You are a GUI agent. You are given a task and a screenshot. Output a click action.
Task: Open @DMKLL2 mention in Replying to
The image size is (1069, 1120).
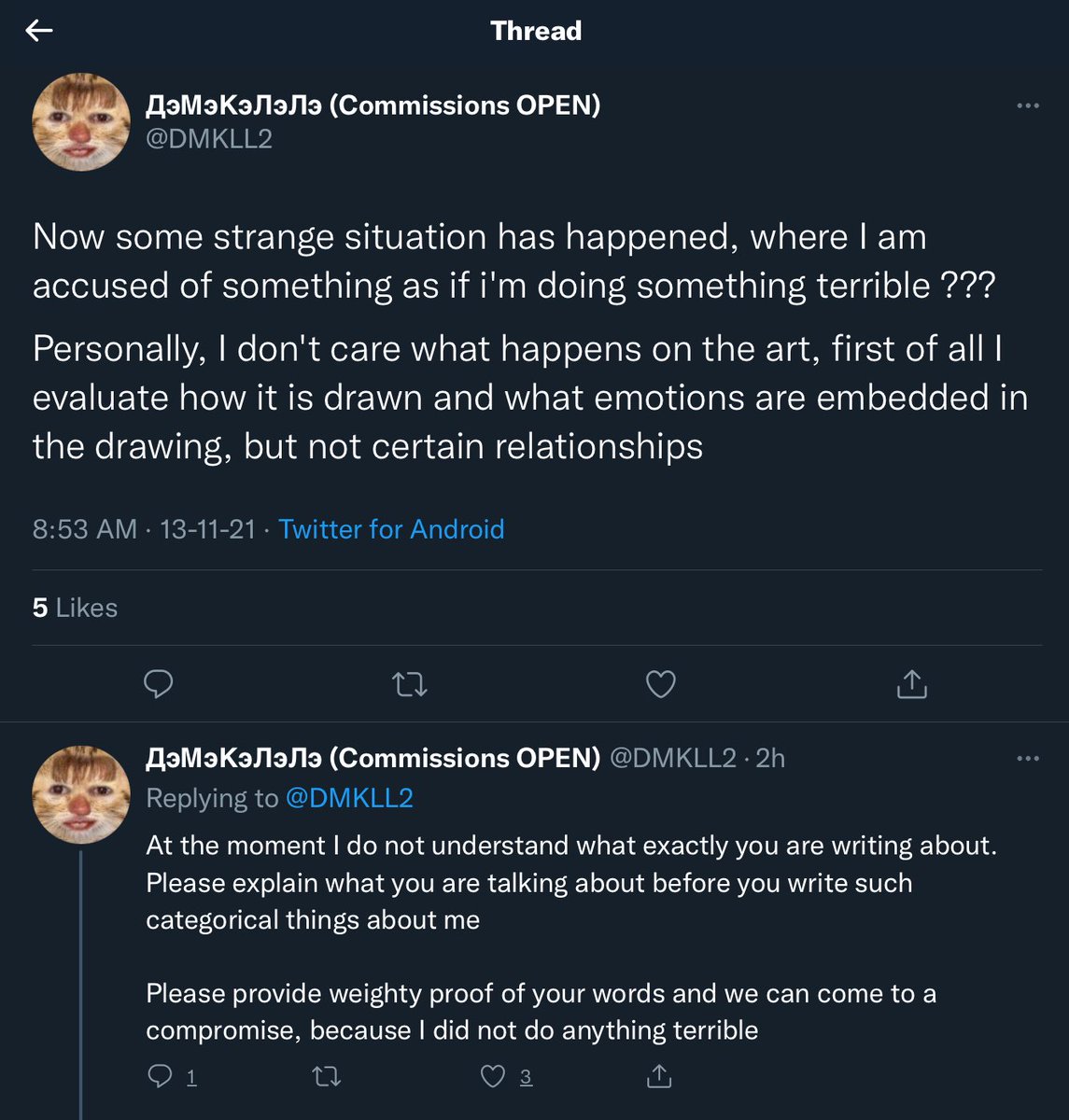point(348,798)
